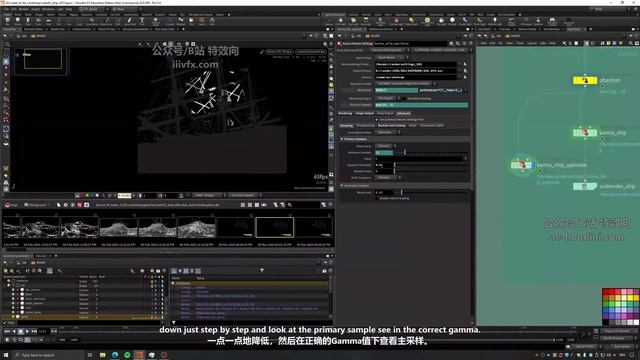This screenshot has width=640, height=360.
Task: Toggle the checkbox next to Rendering Engine
Action: click(404, 98)
